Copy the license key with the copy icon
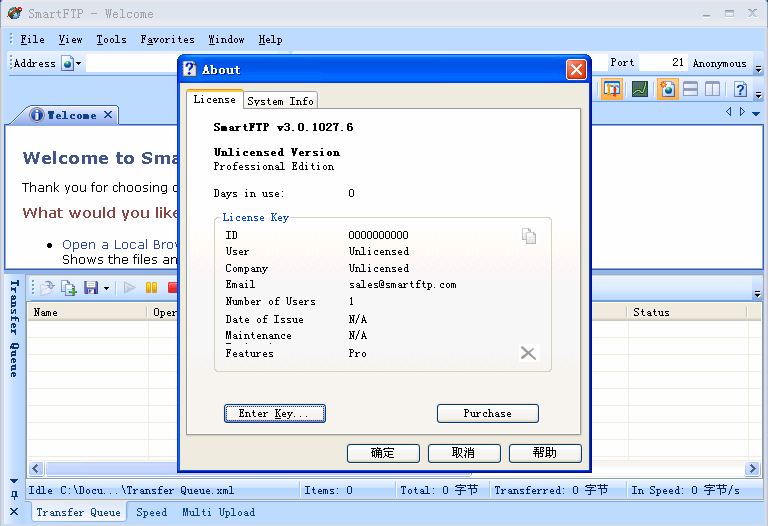The image size is (768, 526). (x=528, y=236)
